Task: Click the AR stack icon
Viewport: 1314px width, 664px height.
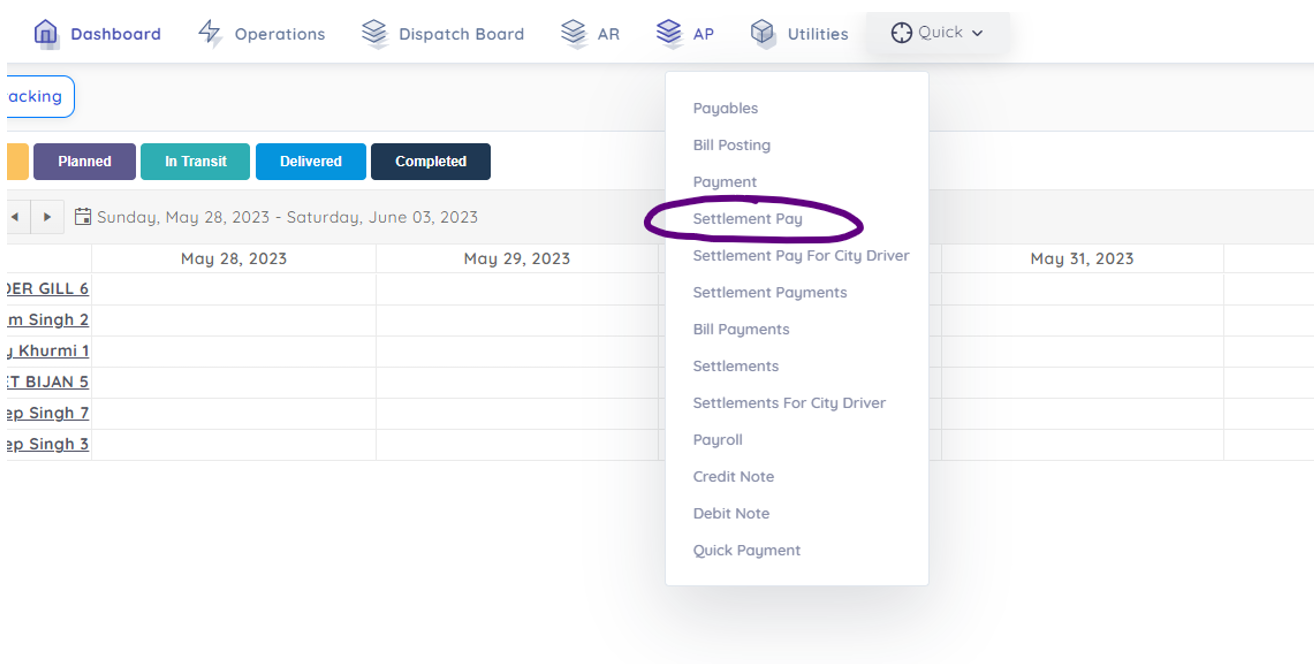Action: [x=573, y=33]
